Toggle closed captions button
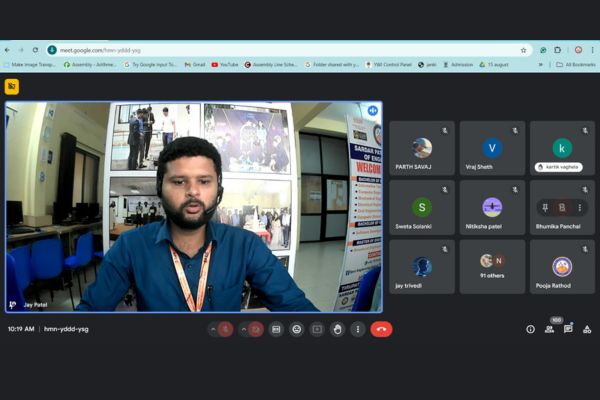Viewport: 600px width, 400px height. (276, 329)
